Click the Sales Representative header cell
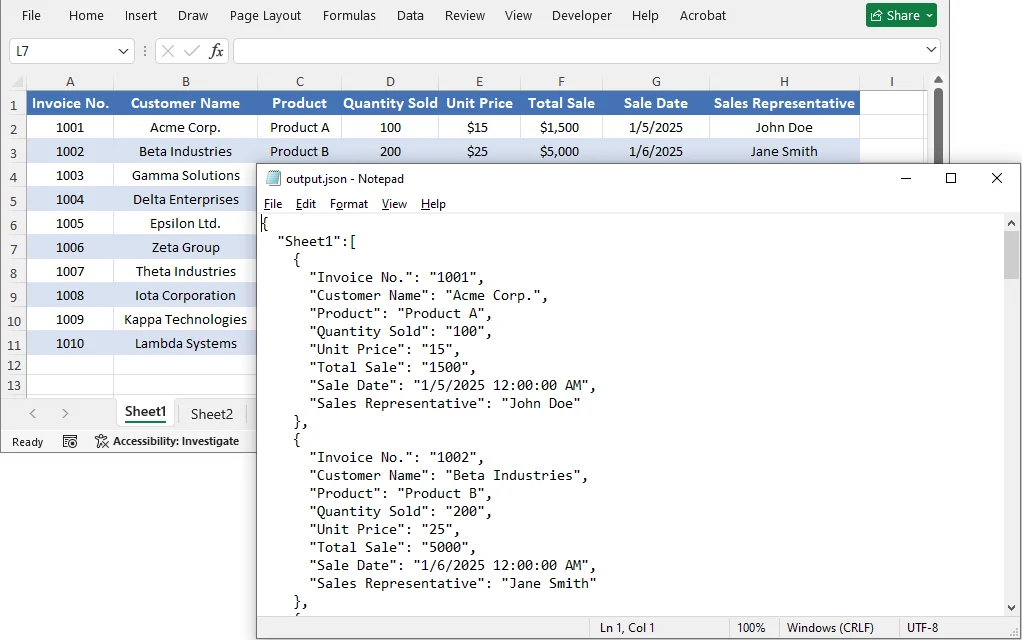This screenshot has height=640, width=1022. 784,103
